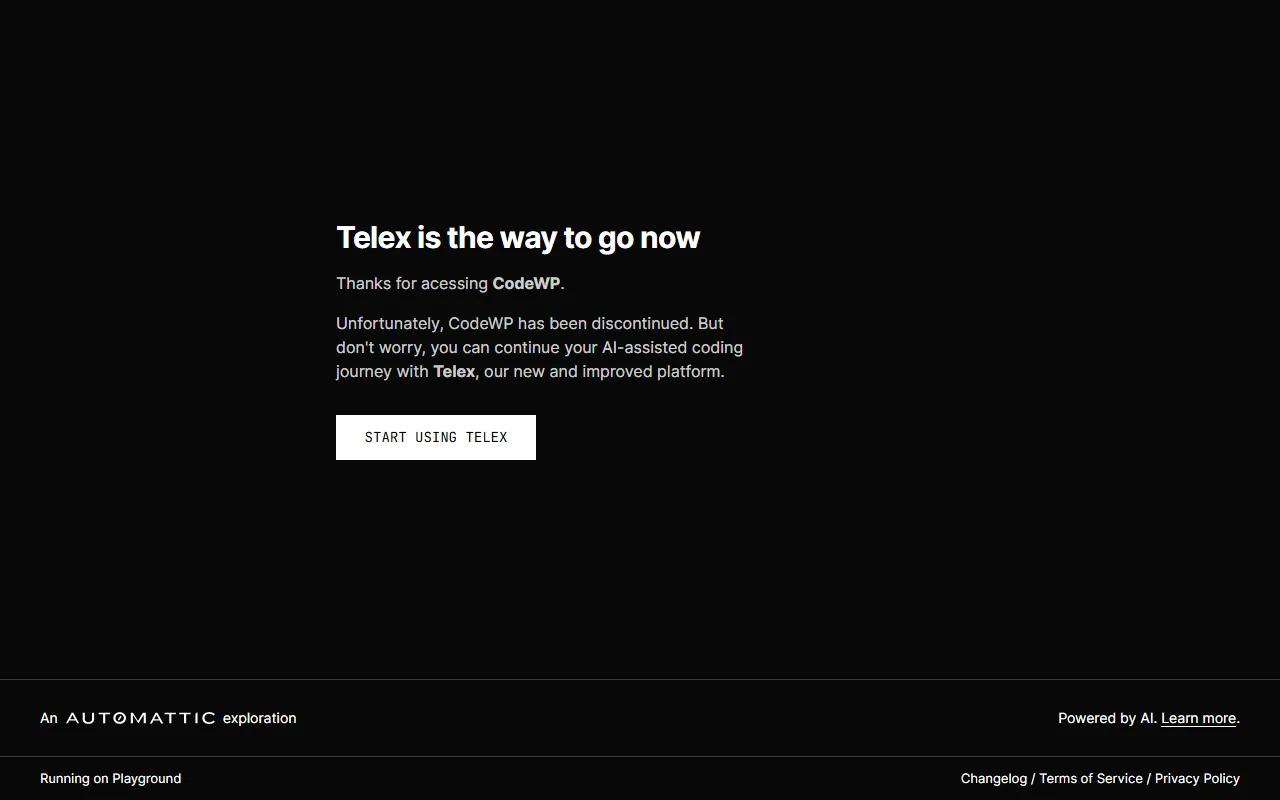Click the Thanks for acessing text
Screen dimensions: 1280x800
pos(412,283)
